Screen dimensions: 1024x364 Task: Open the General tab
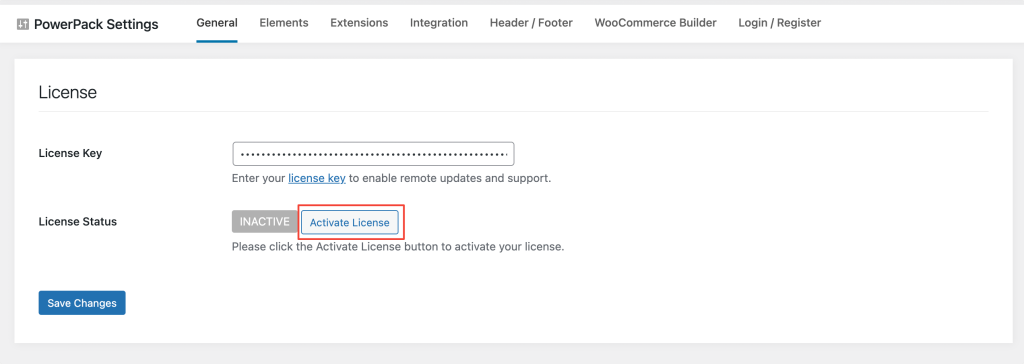[x=217, y=23]
